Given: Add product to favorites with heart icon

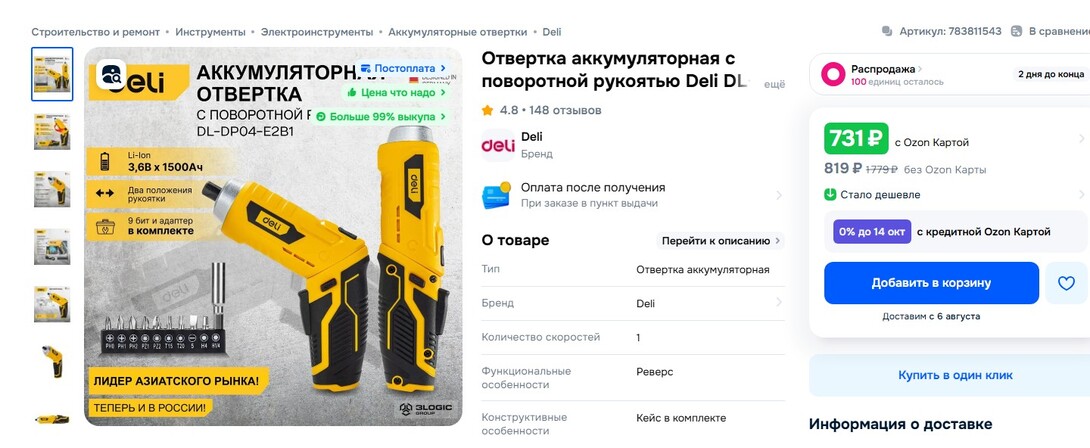Looking at the screenshot, I should click(x=1066, y=283).
